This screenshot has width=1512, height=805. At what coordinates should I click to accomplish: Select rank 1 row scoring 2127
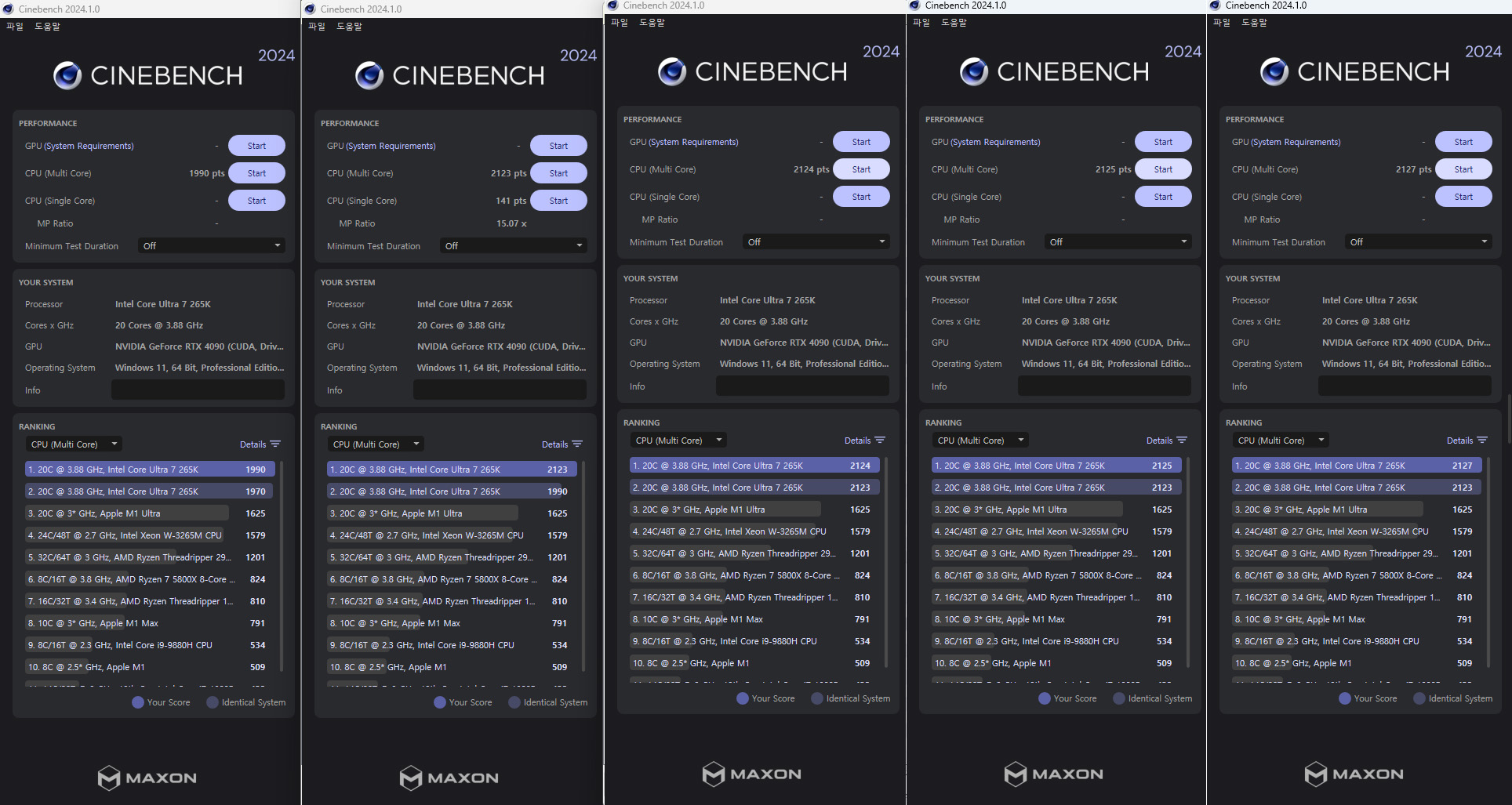[x=1356, y=466]
